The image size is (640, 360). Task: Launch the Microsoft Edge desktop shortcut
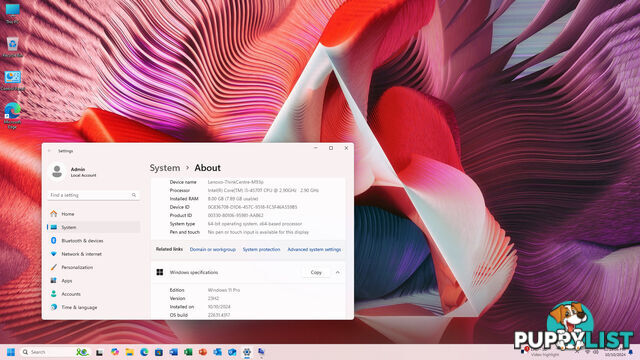click(12, 116)
